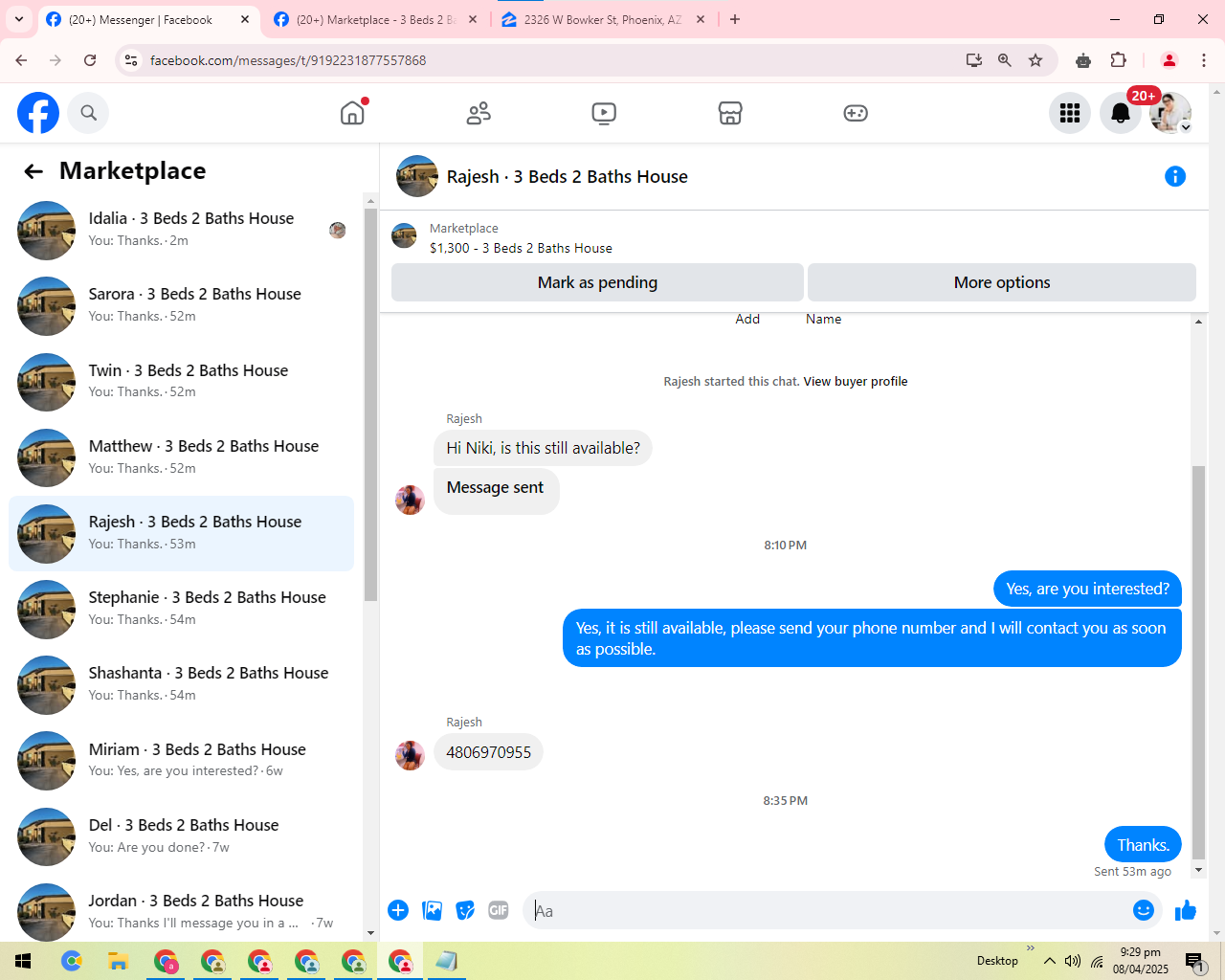Open Jordan conversation
This screenshot has height=980, width=1225.
pos(181,911)
